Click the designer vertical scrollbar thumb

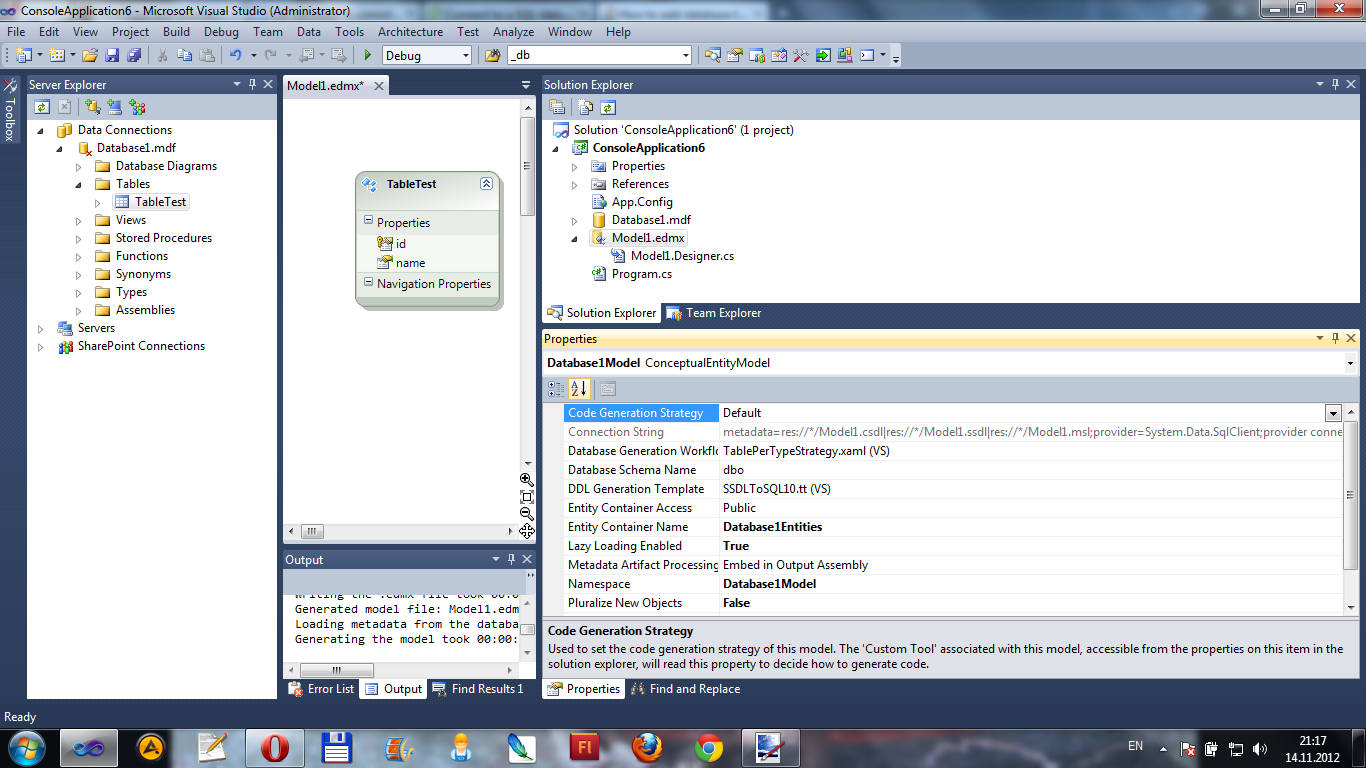[x=528, y=165]
